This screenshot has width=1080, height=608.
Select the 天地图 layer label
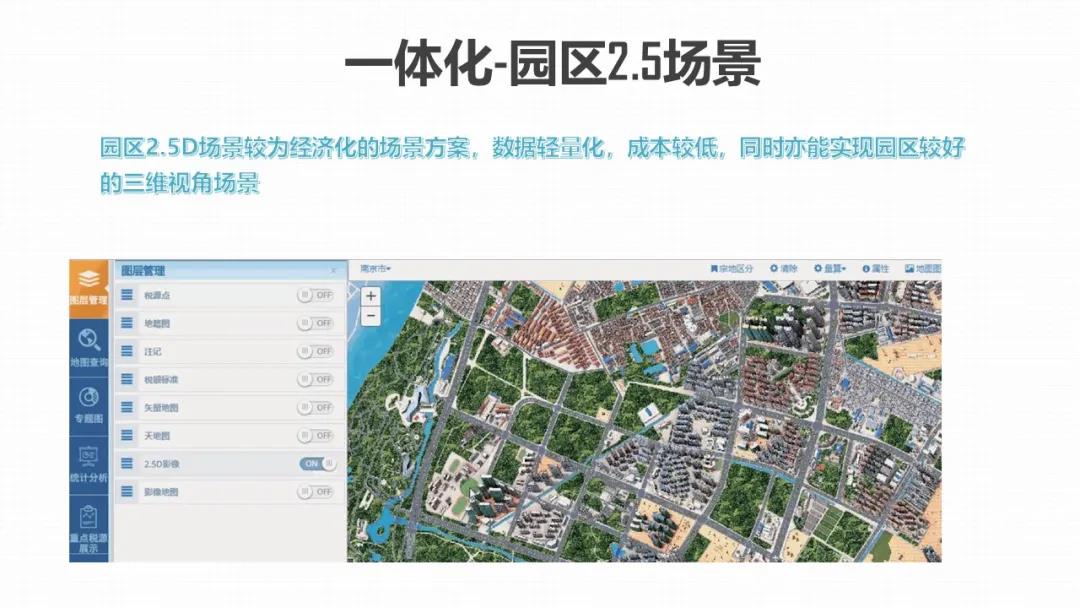[x=156, y=436]
